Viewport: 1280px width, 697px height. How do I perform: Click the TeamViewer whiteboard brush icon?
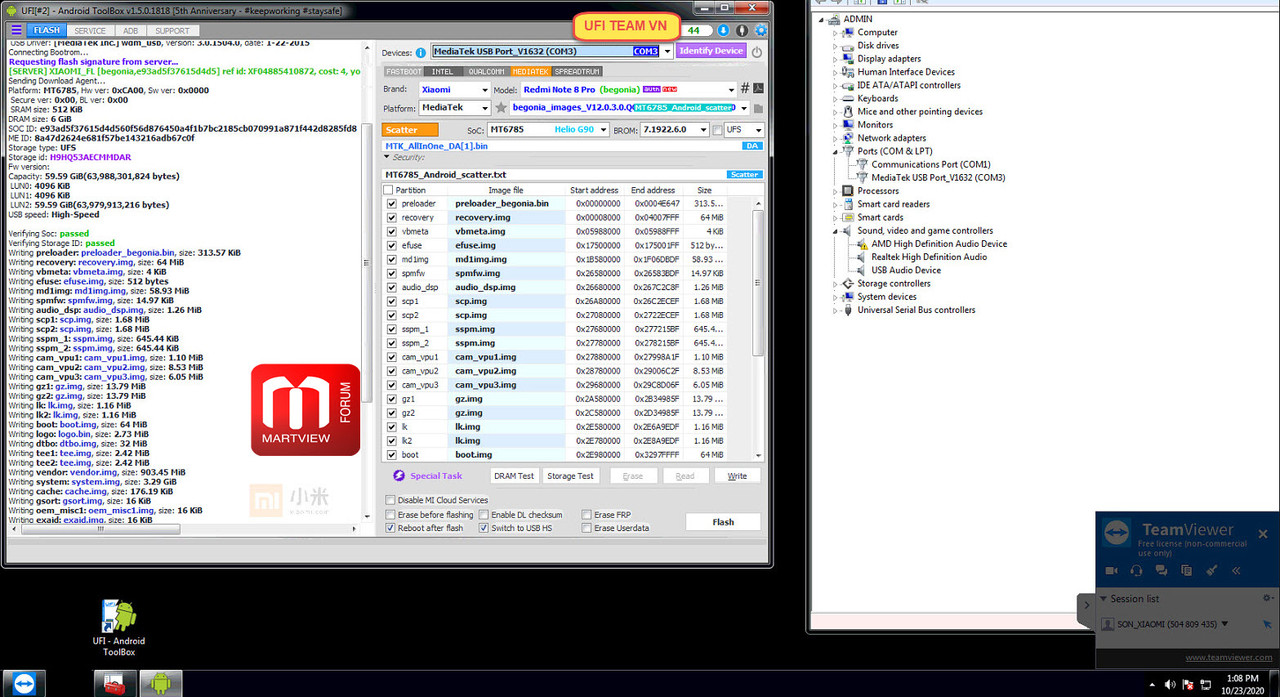click(1211, 571)
